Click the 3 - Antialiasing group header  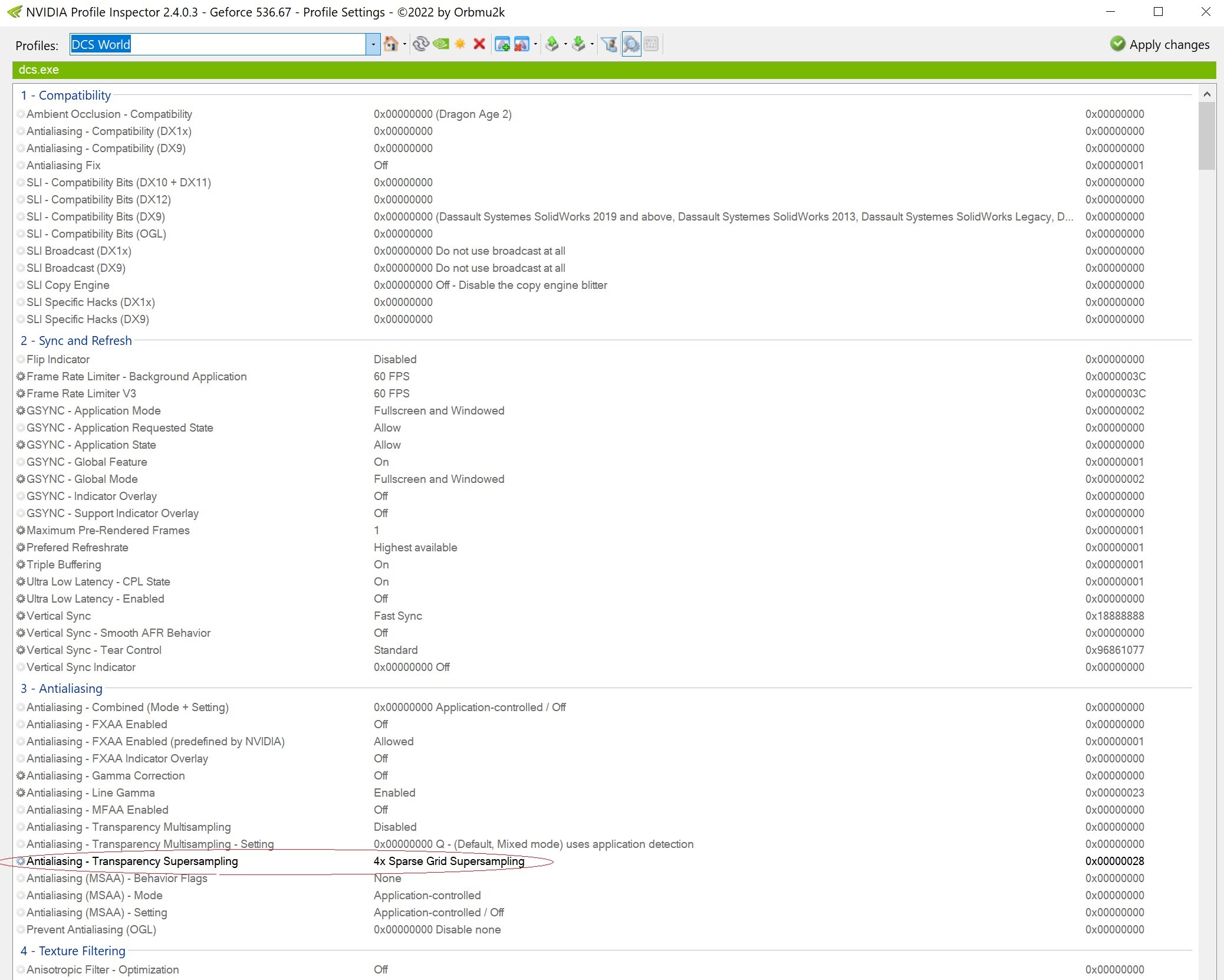coord(61,688)
